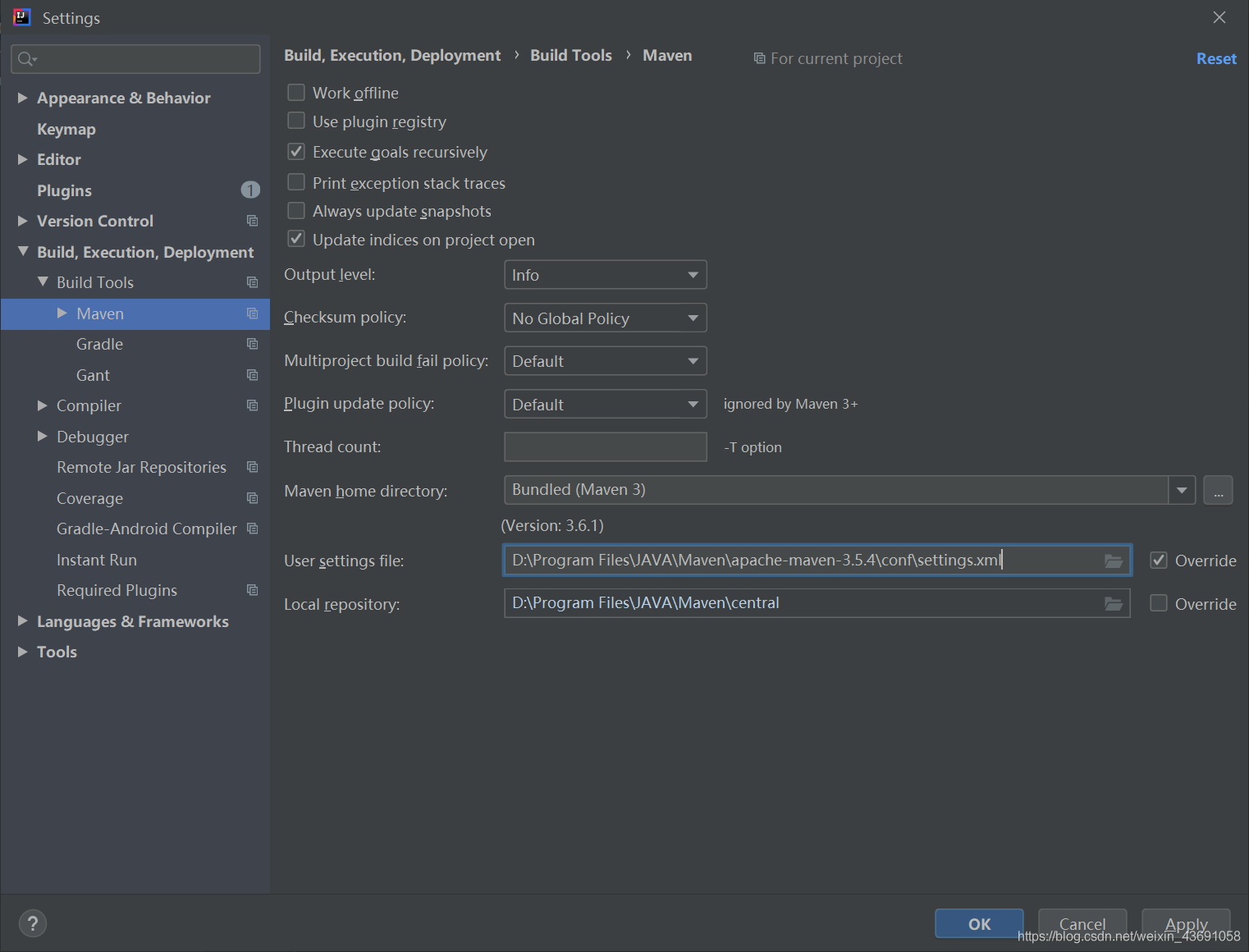The height and width of the screenshot is (952, 1249).
Task: Click project-level icon next to Compiler
Action: [252, 405]
